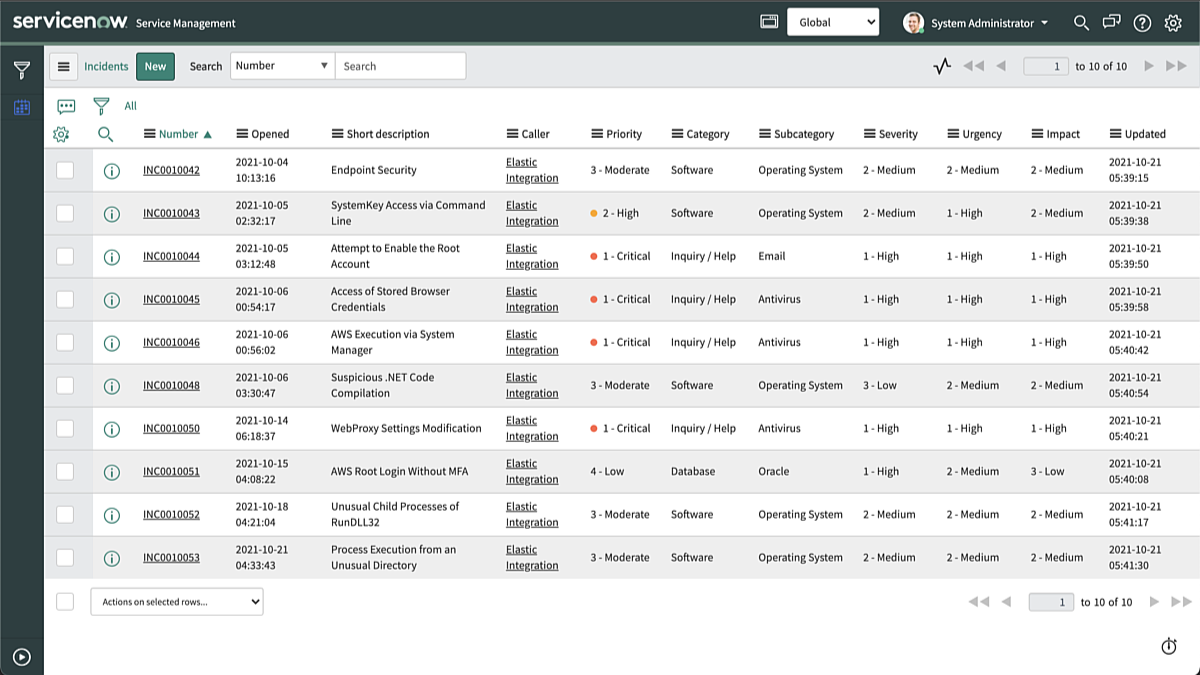Open the list controls hamburger menu
The width and height of the screenshot is (1200, 675).
(x=63, y=66)
